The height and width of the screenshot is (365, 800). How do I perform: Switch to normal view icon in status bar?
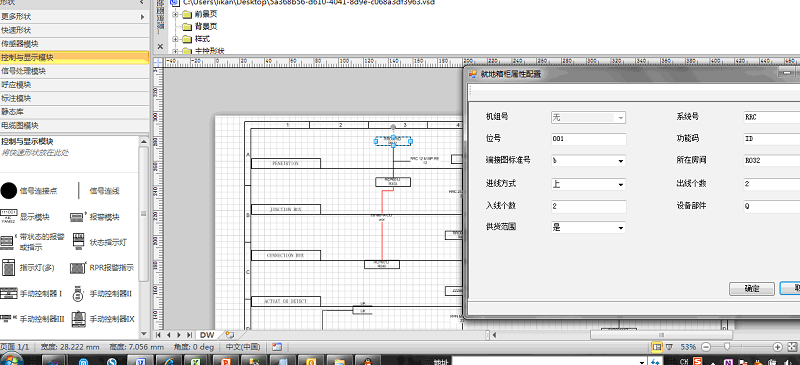pos(657,347)
